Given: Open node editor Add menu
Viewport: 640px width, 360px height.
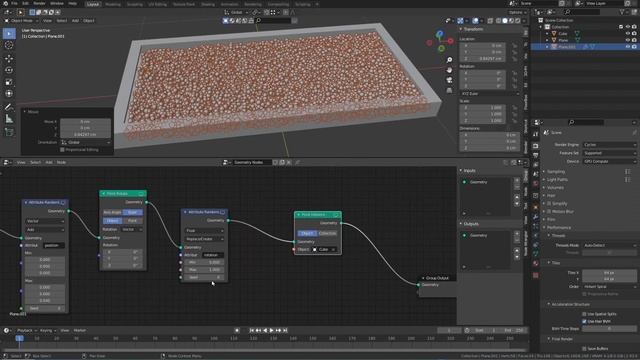Looking at the screenshot, I should (x=49, y=162).
